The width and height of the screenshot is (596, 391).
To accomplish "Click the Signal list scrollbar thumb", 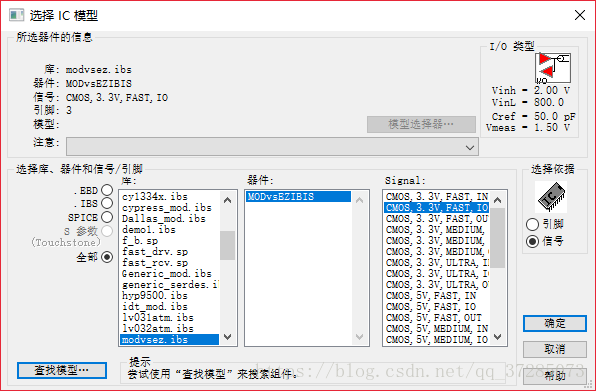I will pyautogui.click(x=497, y=238).
